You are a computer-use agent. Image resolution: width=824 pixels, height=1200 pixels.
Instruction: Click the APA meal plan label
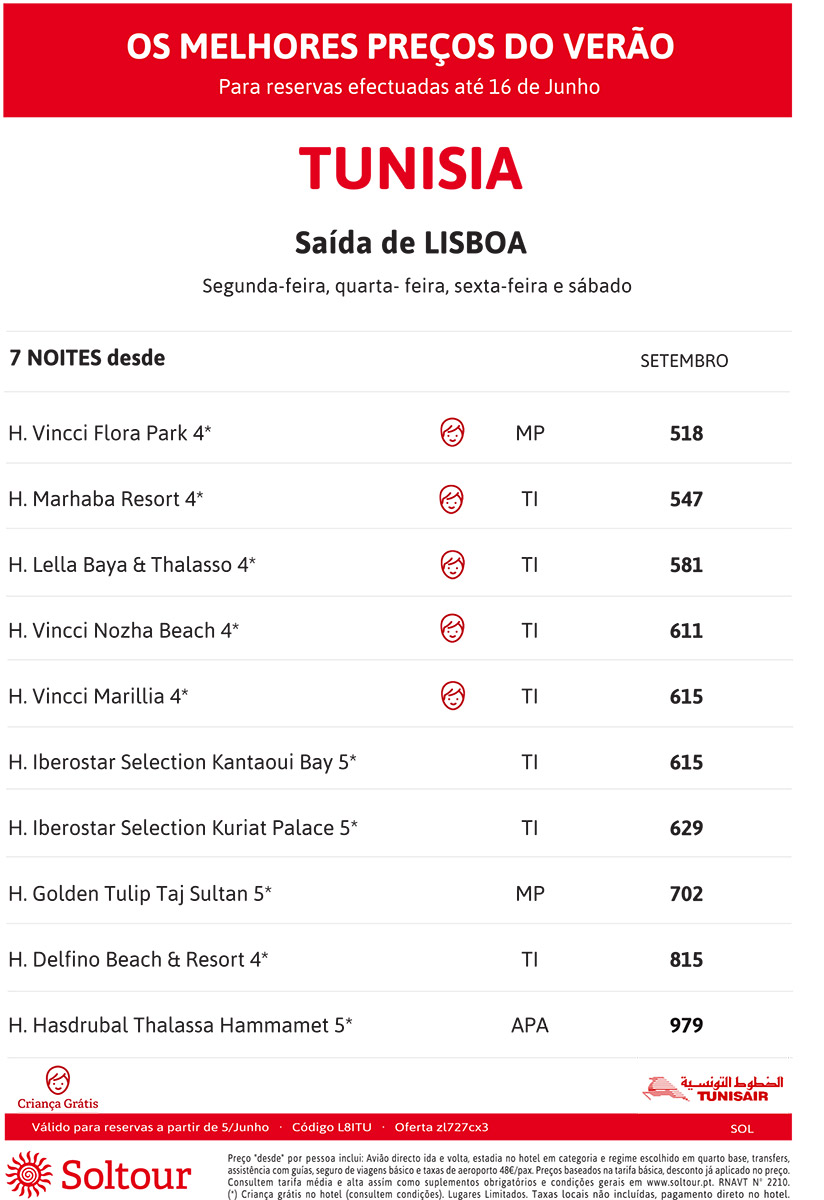point(530,1025)
